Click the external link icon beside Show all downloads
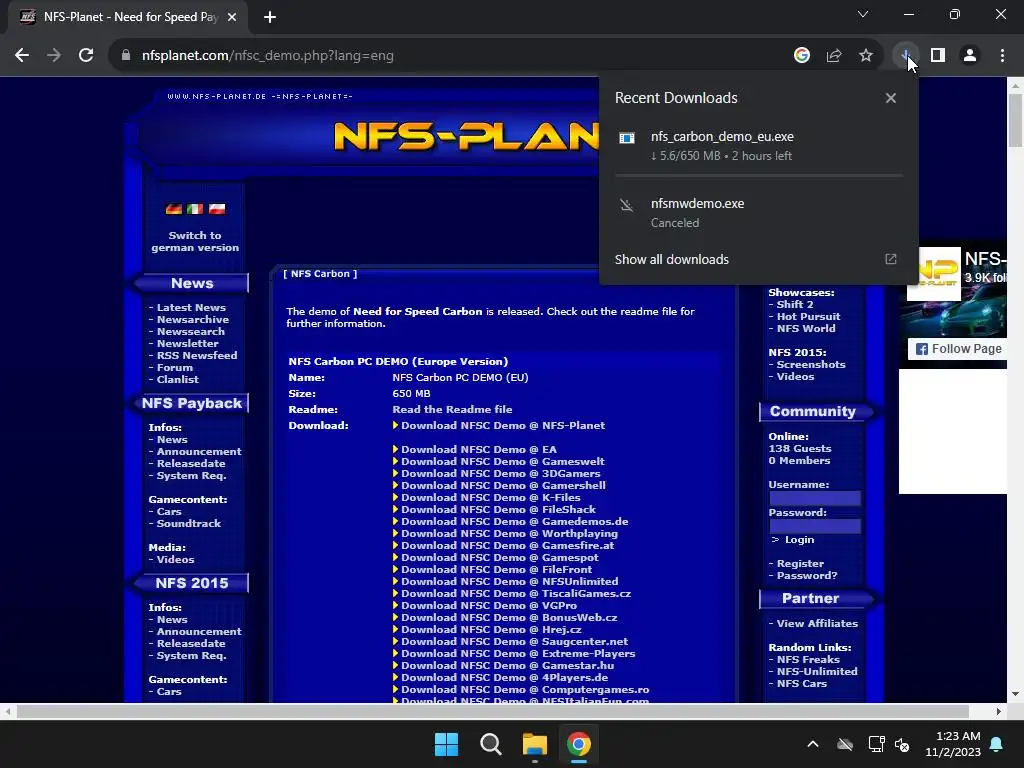1024x768 pixels. click(891, 259)
